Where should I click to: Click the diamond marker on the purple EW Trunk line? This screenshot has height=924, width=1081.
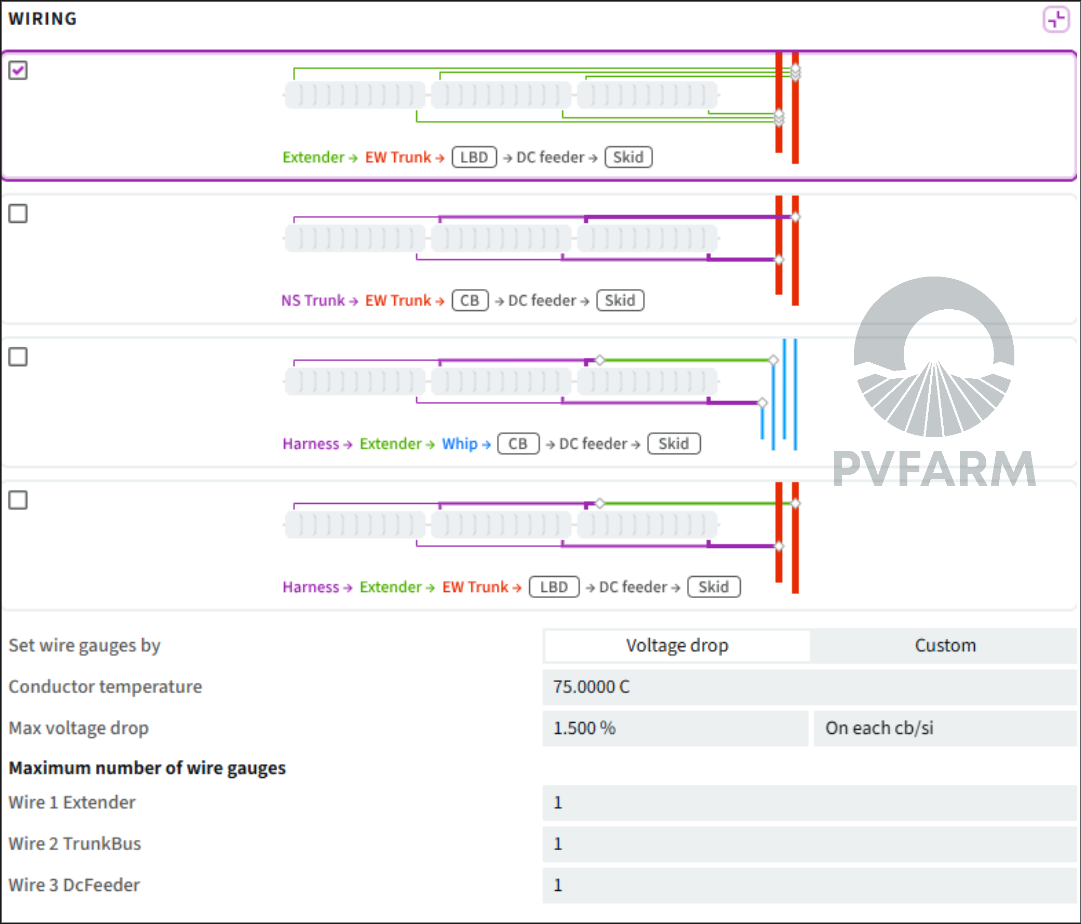coord(795,216)
